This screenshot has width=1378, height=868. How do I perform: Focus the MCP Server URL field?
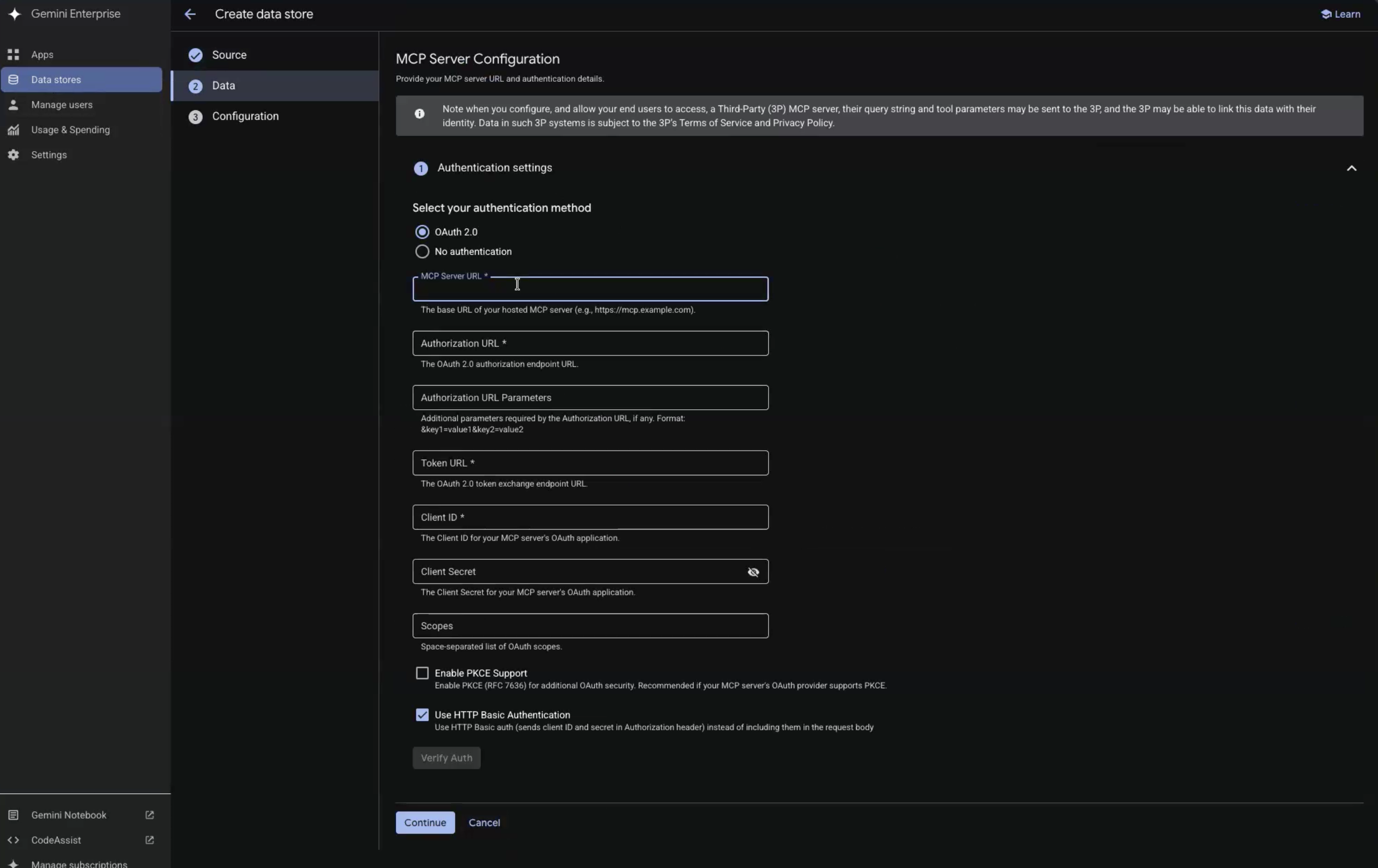591,289
